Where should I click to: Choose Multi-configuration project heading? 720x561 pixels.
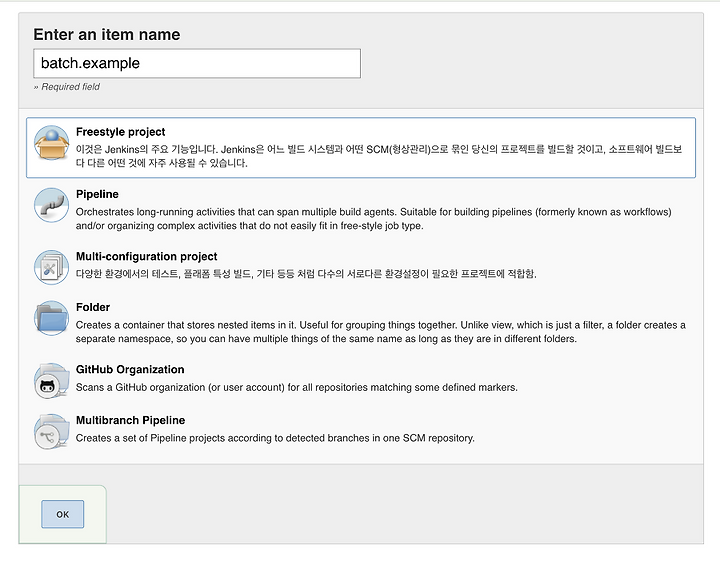pyautogui.click(x=146, y=256)
